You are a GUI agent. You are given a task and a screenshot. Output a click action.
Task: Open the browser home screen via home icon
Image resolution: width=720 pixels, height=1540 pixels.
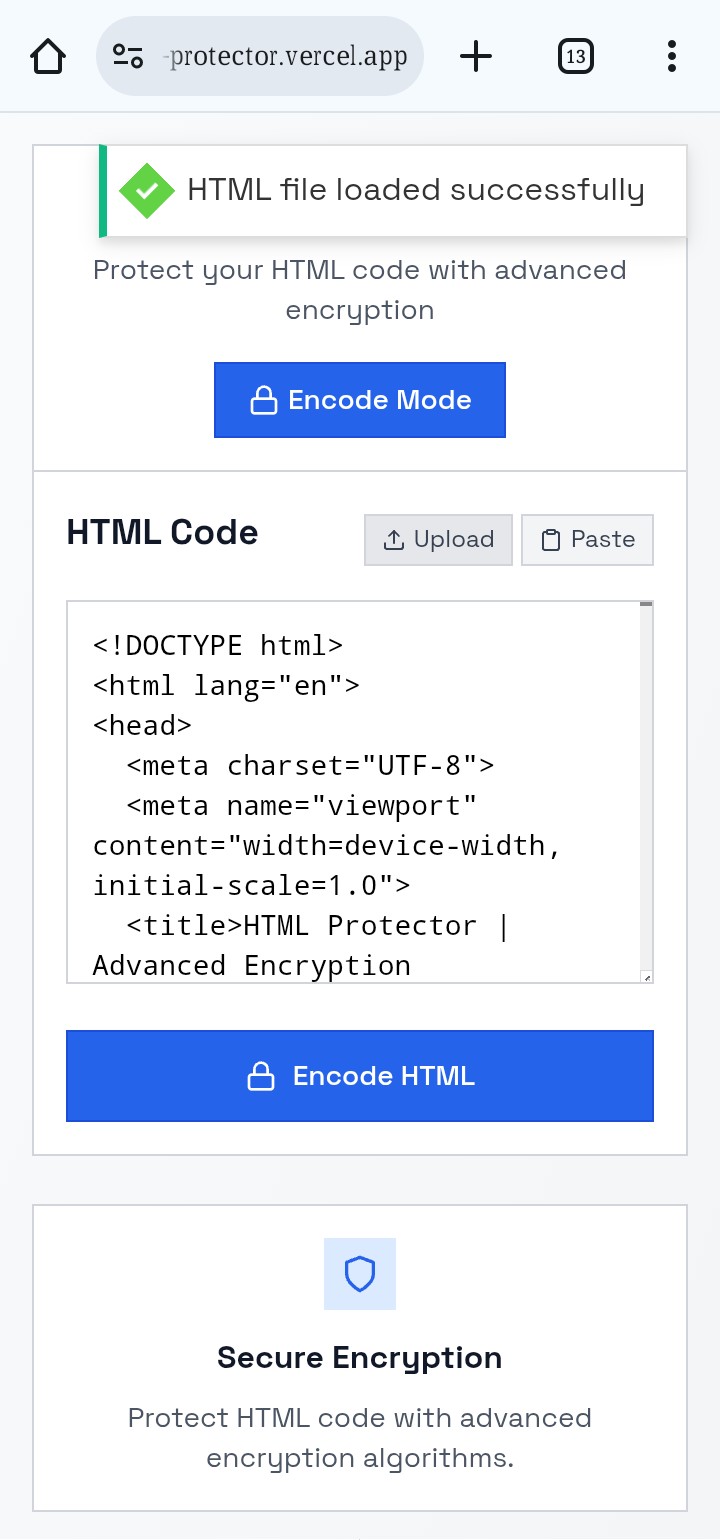point(47,56)
